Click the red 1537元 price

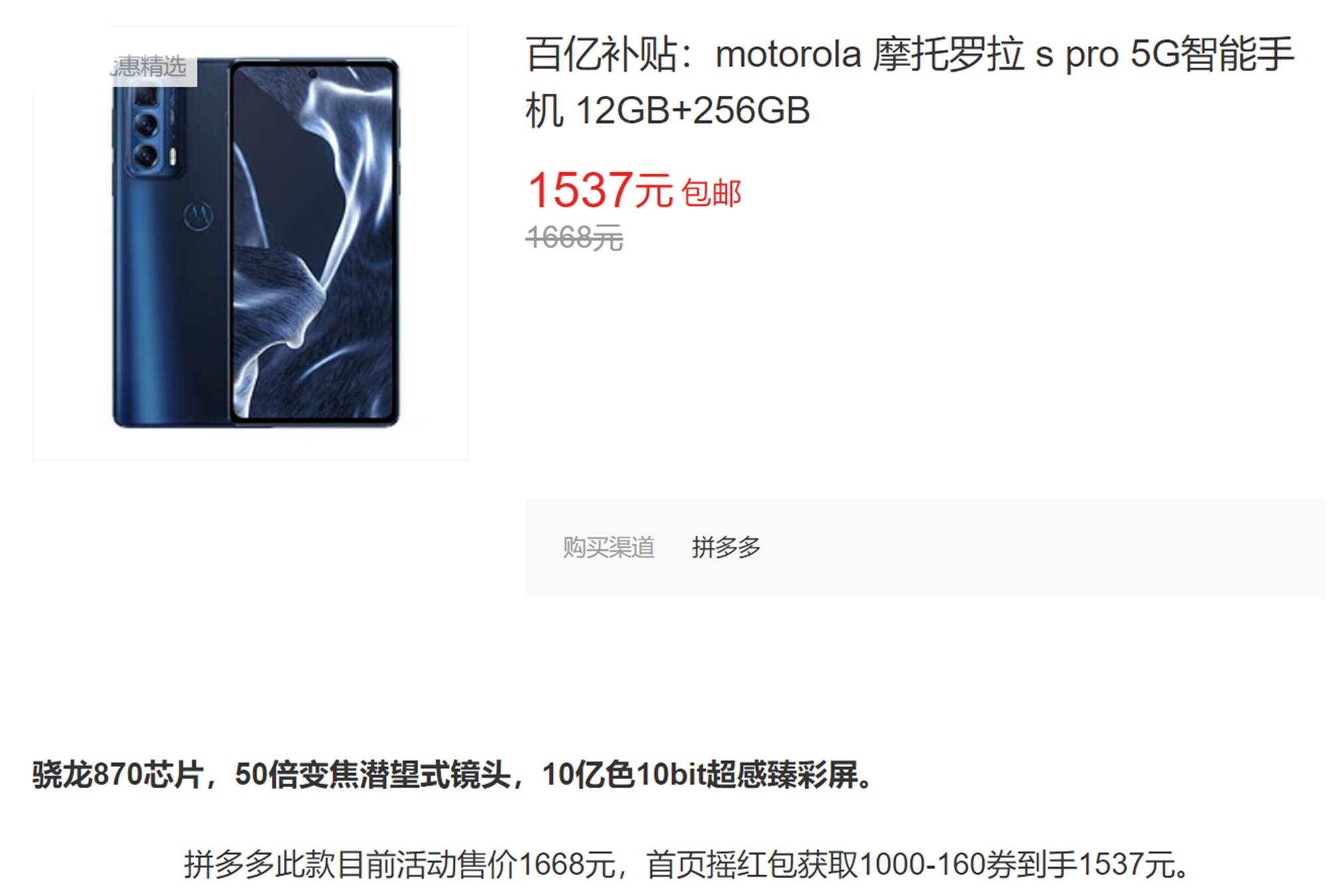pos(600,191)
